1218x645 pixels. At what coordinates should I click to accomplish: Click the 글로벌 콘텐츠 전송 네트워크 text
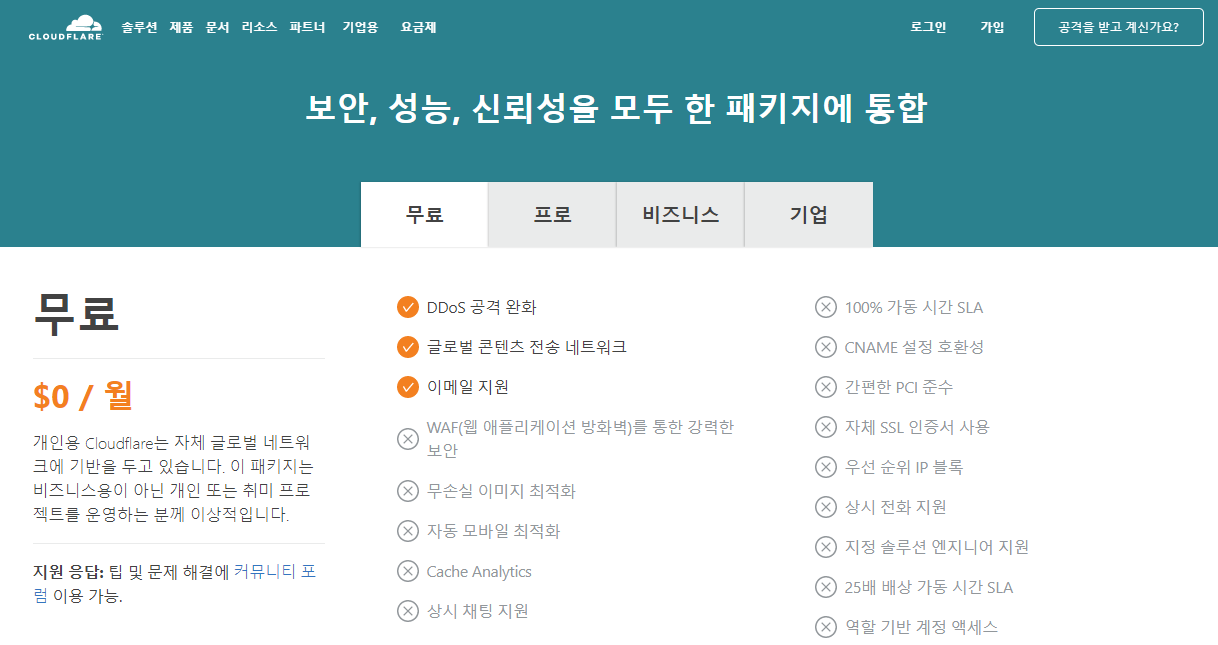(x=527, y=347)
